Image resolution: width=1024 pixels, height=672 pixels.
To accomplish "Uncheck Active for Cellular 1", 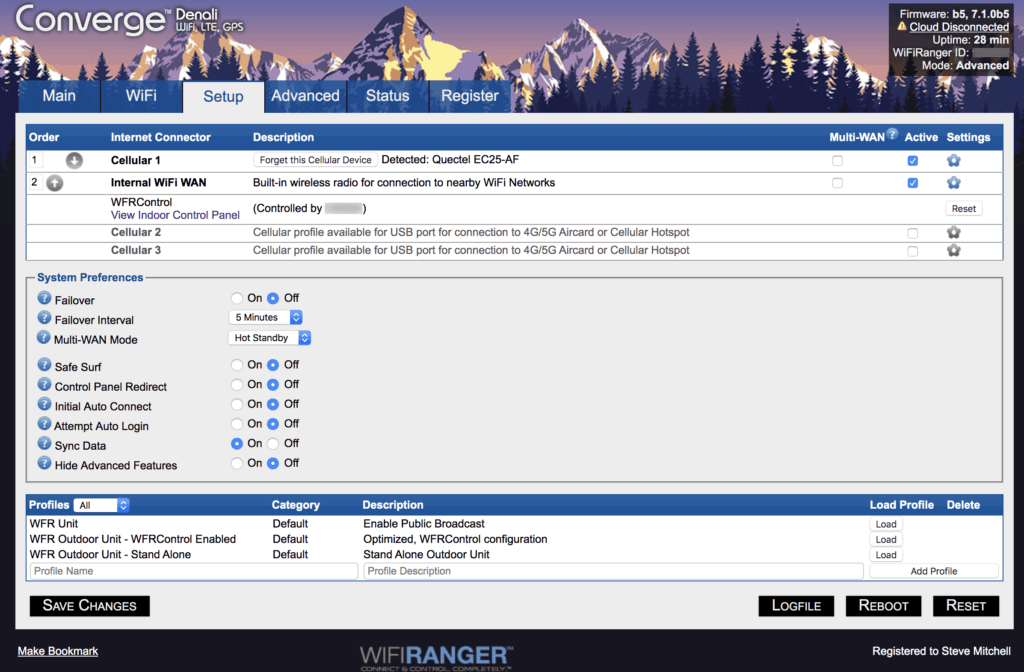I will click(912, 161).
